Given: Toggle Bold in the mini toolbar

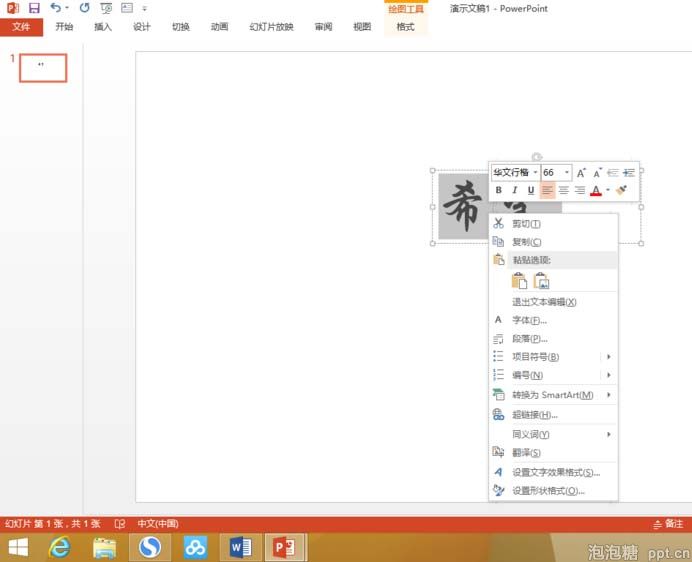Looking at the screenshot, I should point(498,190).
